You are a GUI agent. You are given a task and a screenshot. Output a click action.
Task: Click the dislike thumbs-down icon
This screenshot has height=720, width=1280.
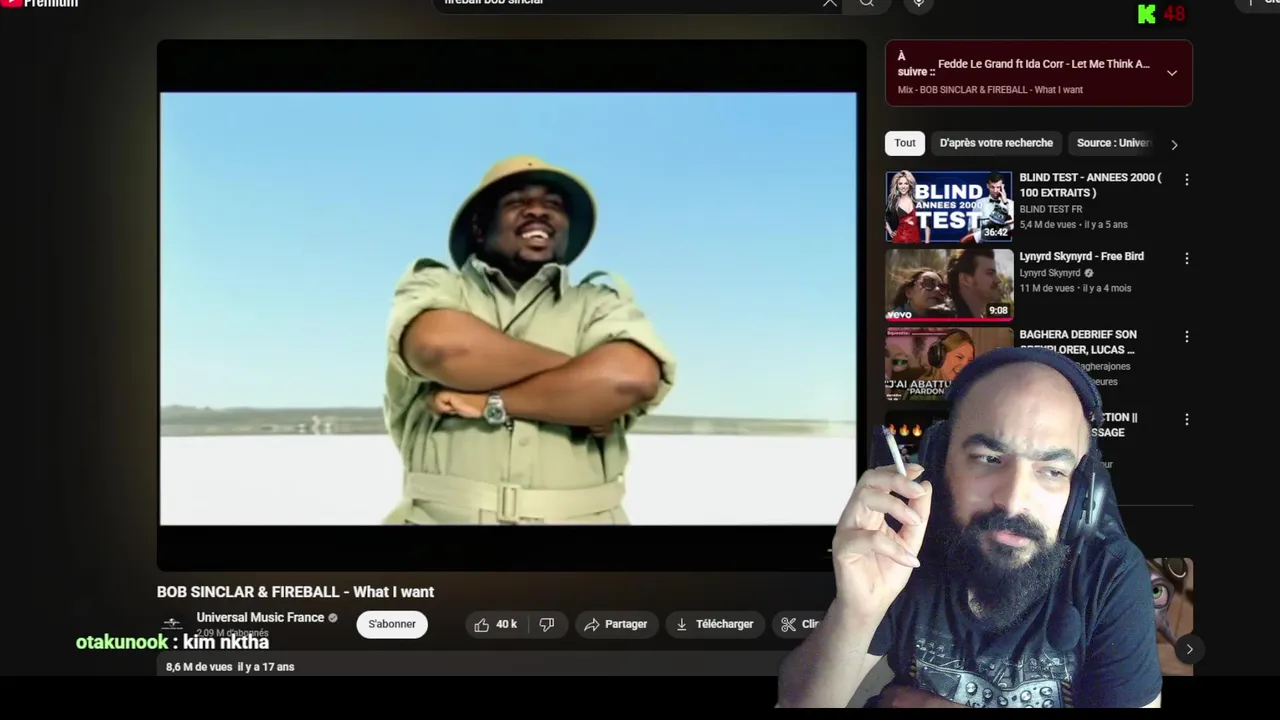pos(547,624)
